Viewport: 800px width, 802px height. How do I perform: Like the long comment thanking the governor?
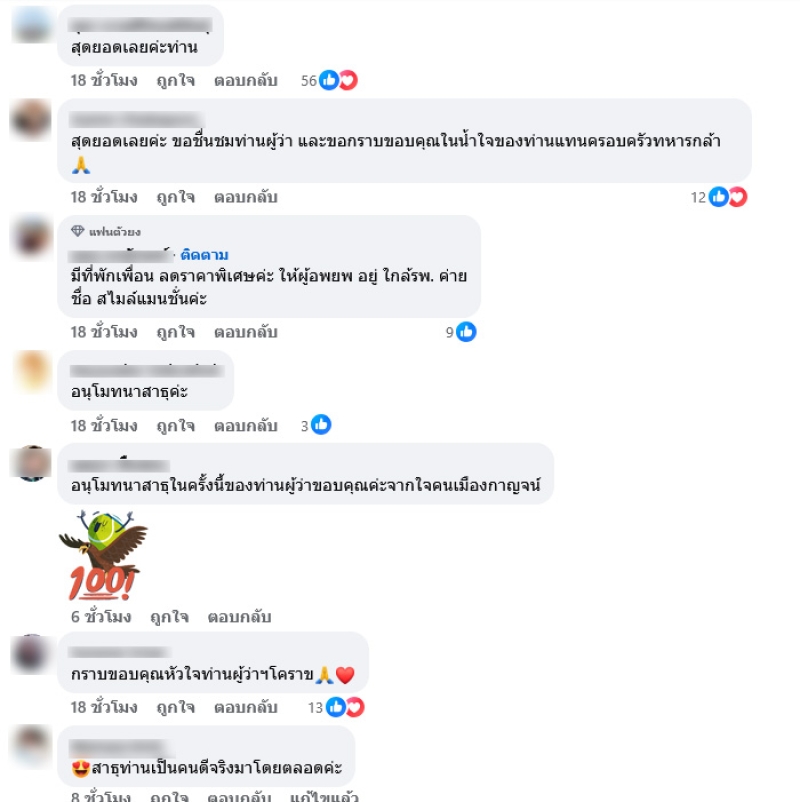click(175, 197)
